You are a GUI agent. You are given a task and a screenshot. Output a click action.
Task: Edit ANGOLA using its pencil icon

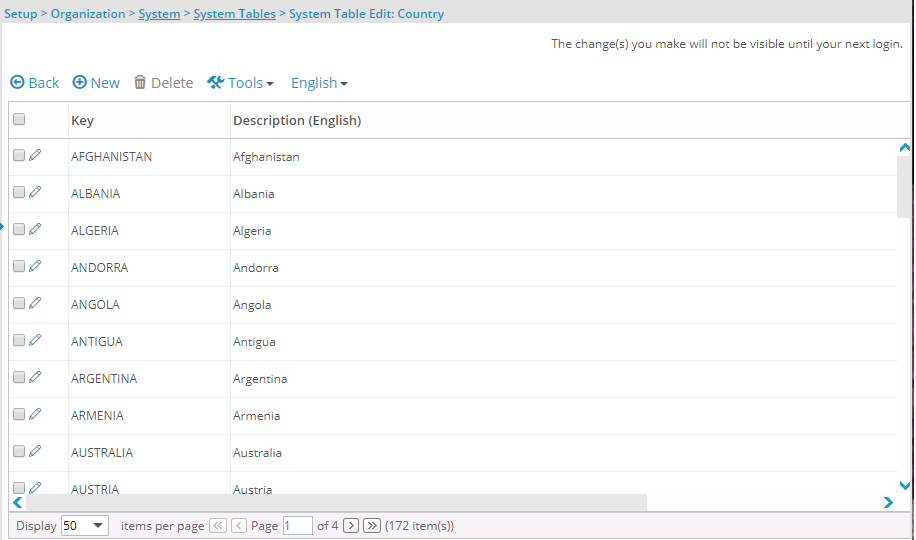click(35, 303)
